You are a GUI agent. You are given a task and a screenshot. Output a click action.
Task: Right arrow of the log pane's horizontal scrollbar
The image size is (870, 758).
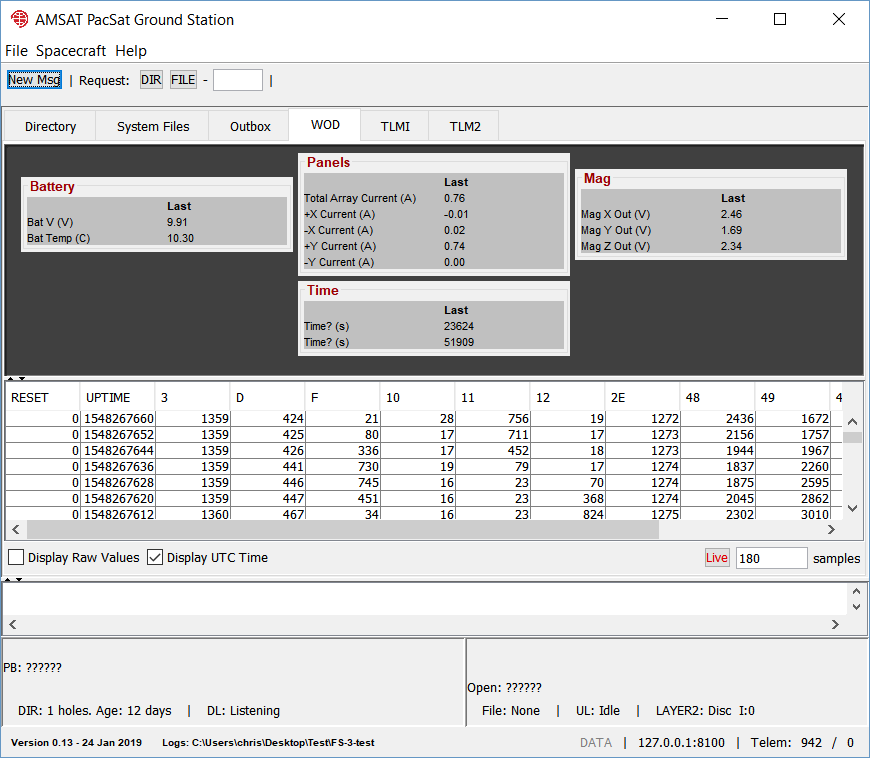[x=835, y=624]
